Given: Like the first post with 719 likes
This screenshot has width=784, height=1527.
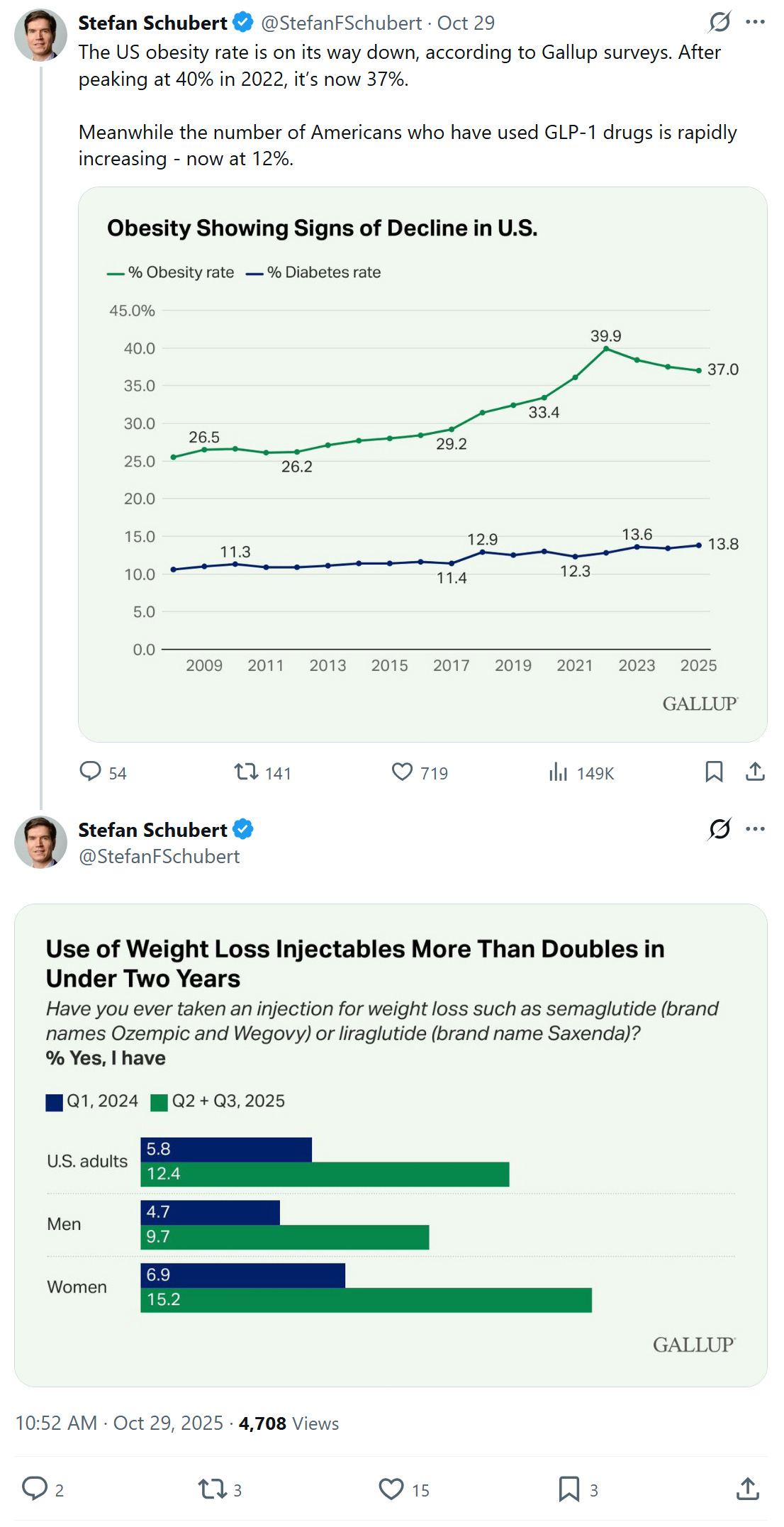Looking at the screenshot, I should [x=402, y=772].
